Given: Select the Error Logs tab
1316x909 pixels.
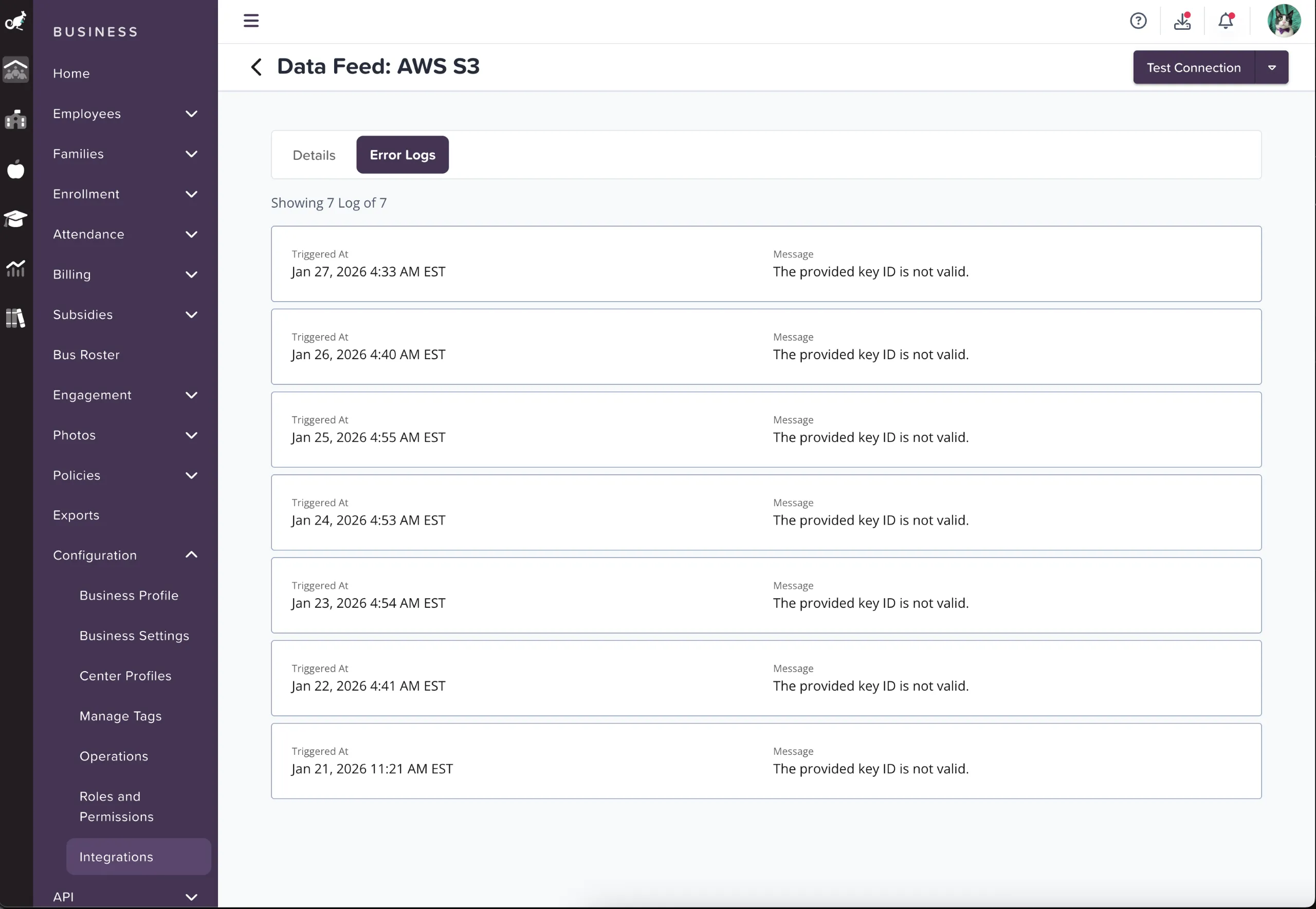Looking at the screenshot, I should click(402, 154).
